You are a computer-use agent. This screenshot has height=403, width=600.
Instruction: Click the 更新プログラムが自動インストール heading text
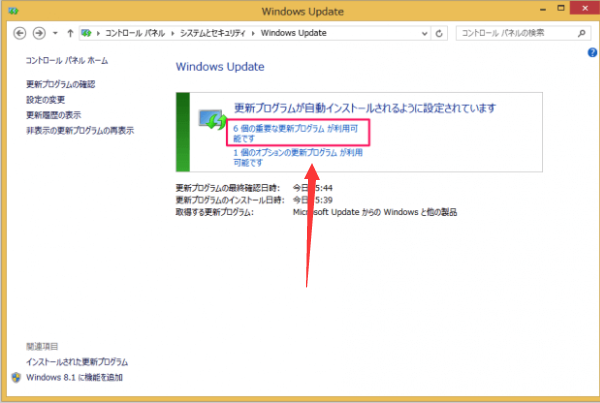click(365, 108)
